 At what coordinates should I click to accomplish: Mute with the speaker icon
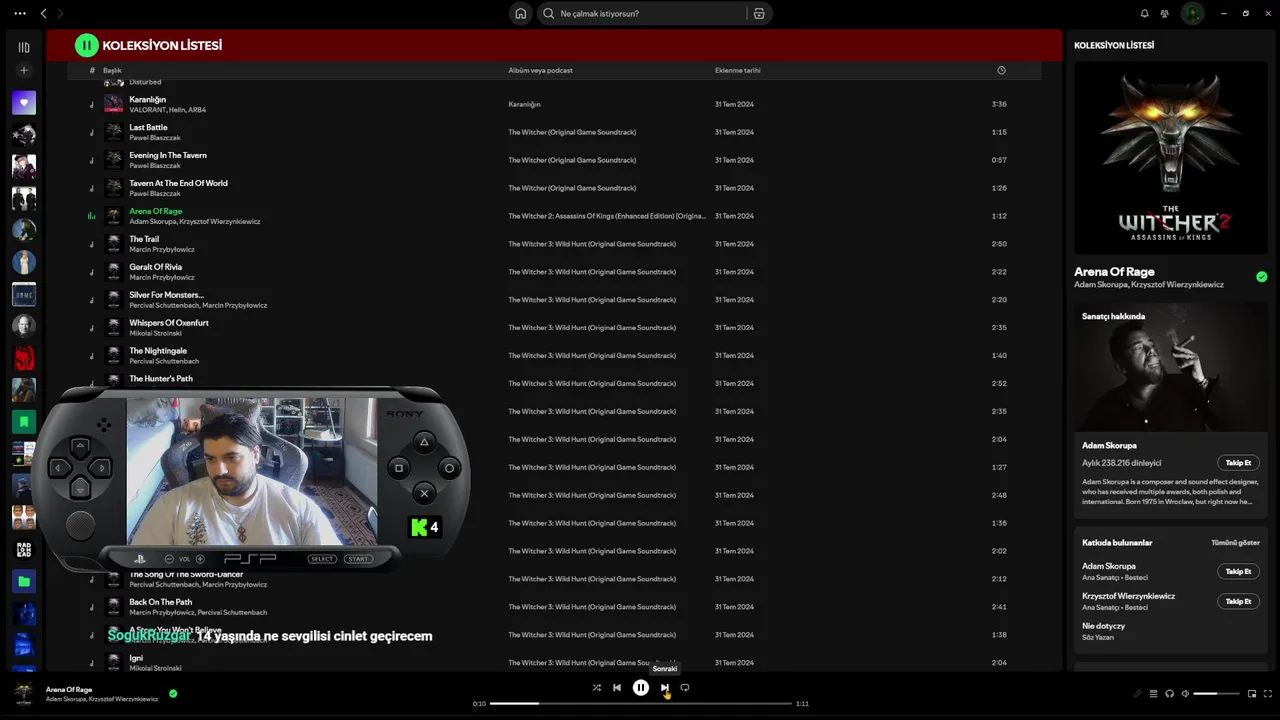coord(1185,694)
